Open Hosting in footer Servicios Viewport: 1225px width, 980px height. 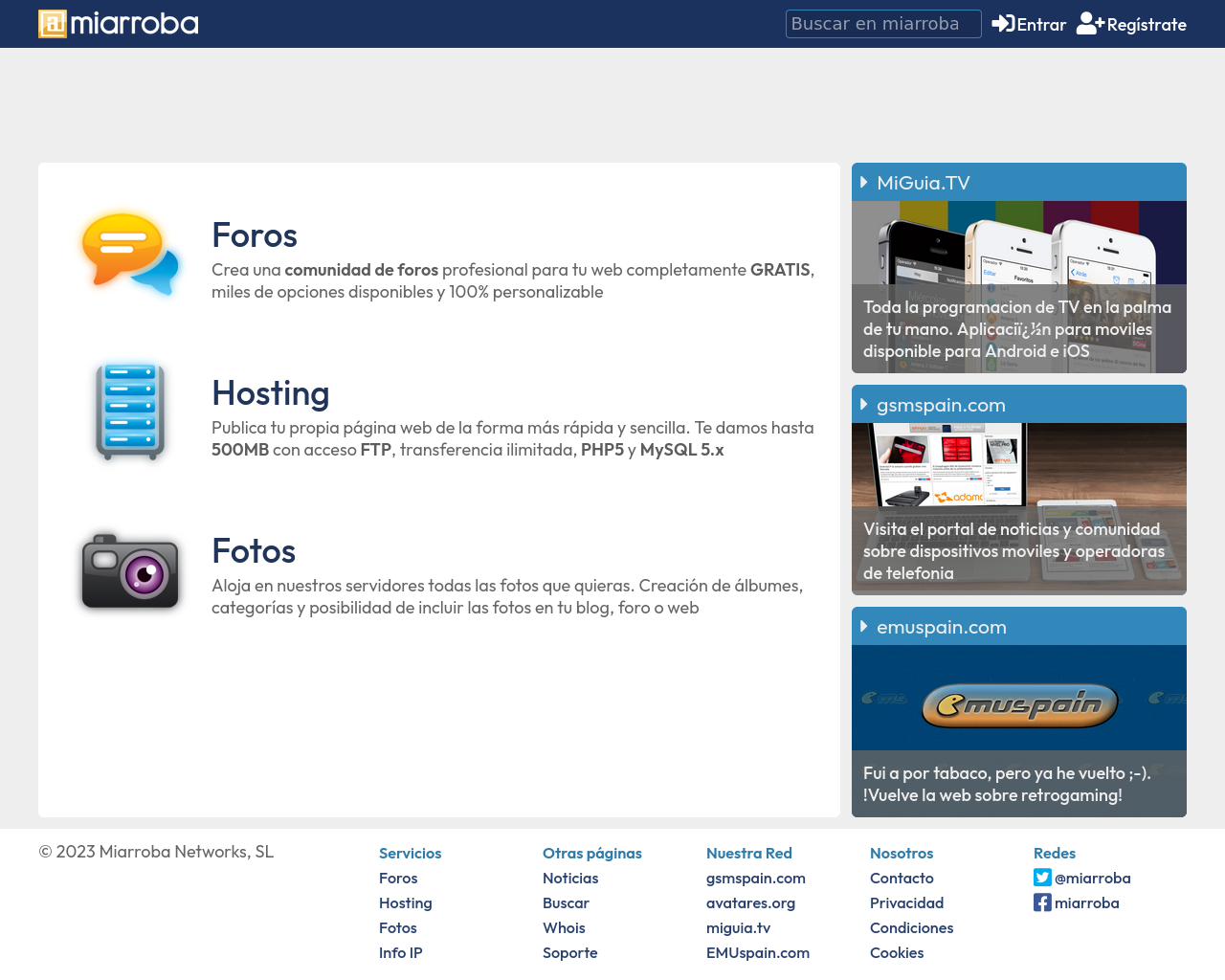406,902
